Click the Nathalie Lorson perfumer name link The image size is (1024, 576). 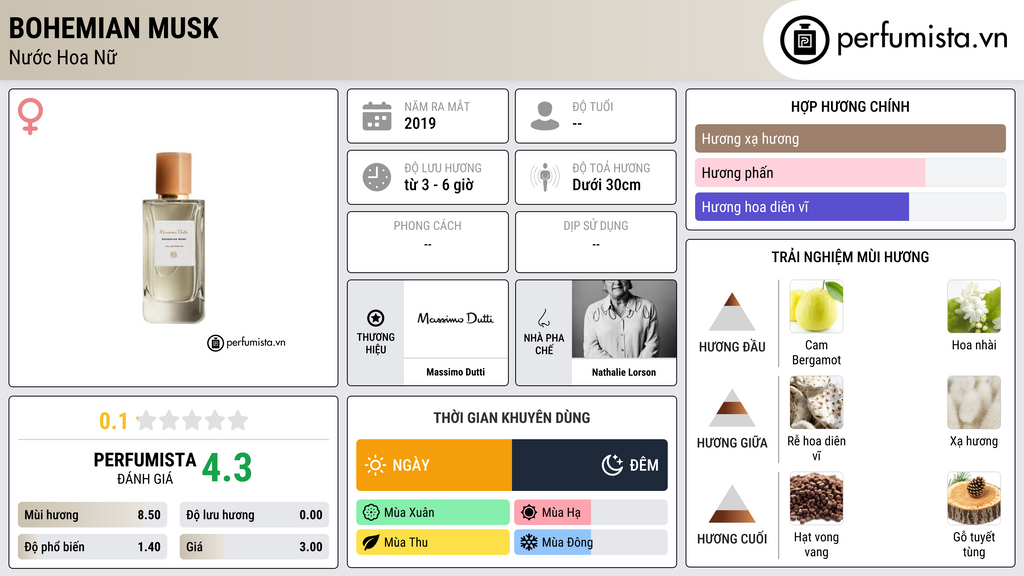[x=624, y=372]
